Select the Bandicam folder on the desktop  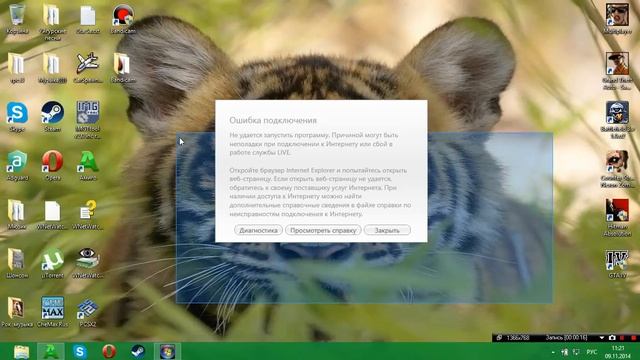click(x=122, y=68)
